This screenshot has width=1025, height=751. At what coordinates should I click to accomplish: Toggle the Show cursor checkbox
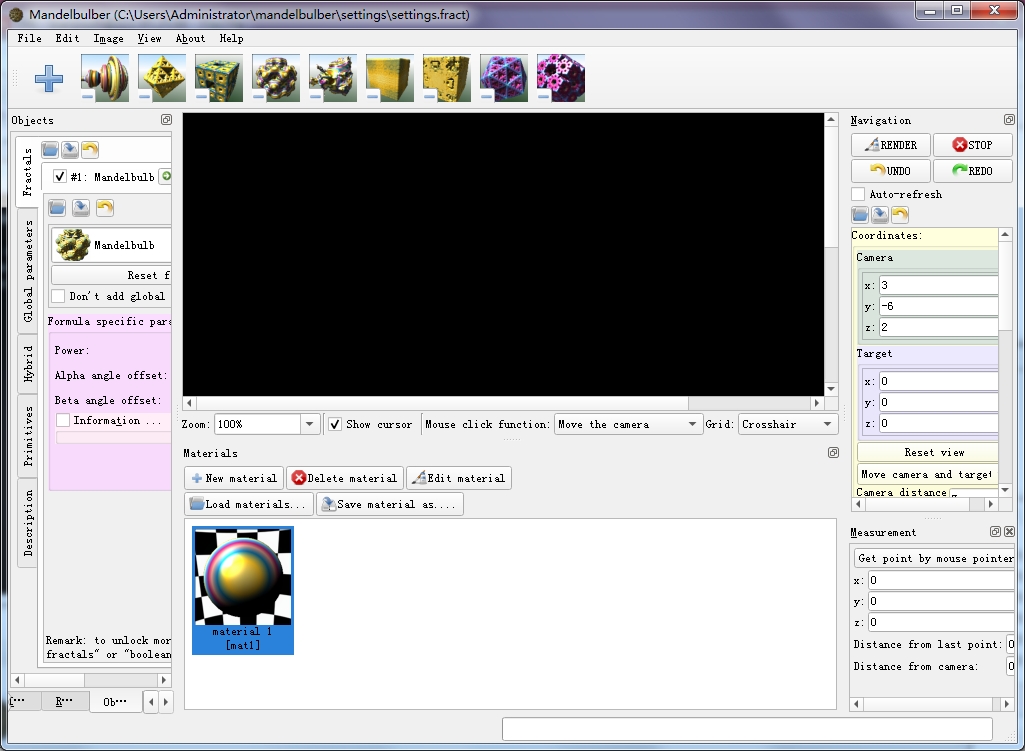tap(335, 424)
